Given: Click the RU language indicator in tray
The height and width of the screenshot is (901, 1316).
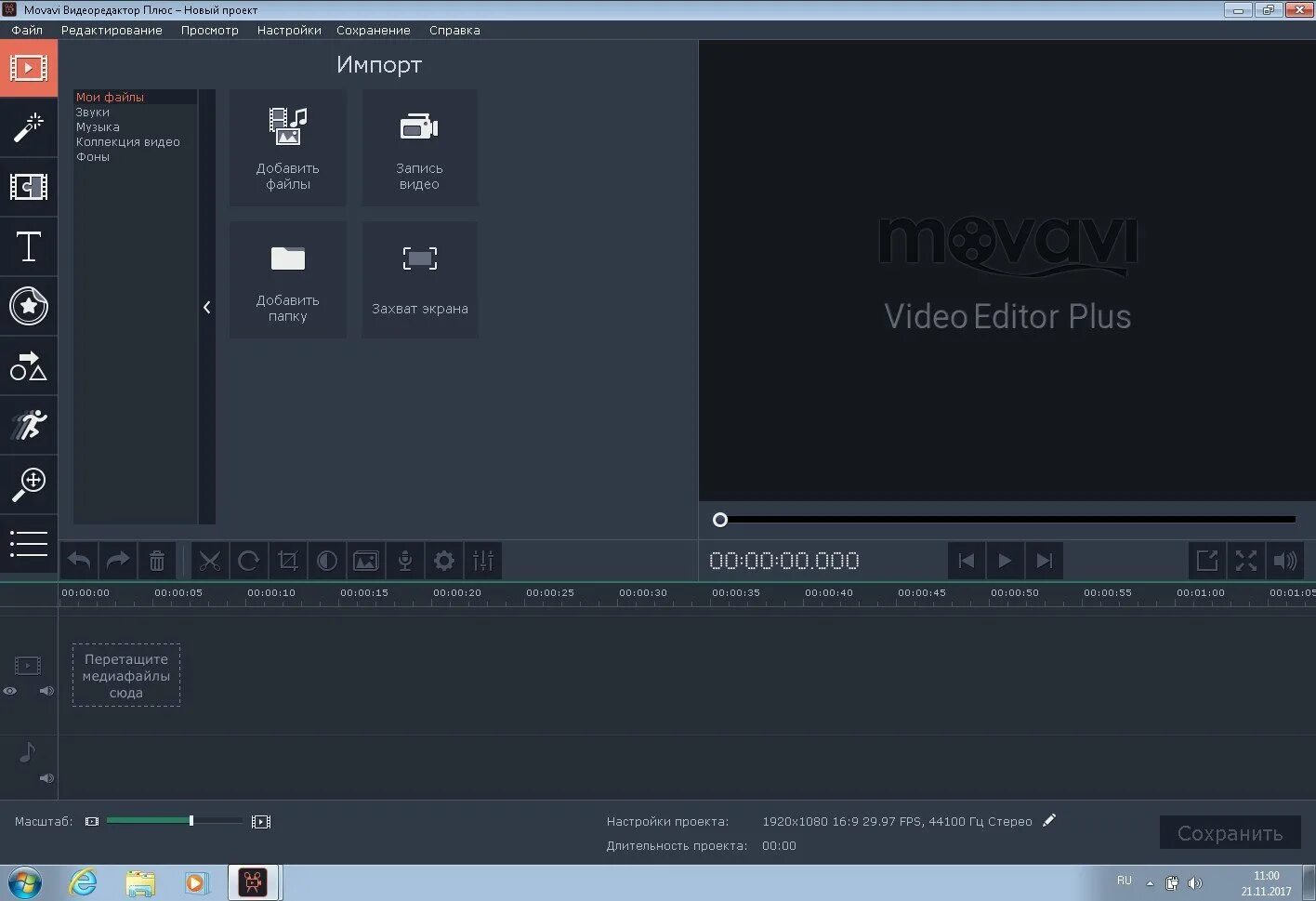Looking at the screenshot, I should coord(1125,881).
